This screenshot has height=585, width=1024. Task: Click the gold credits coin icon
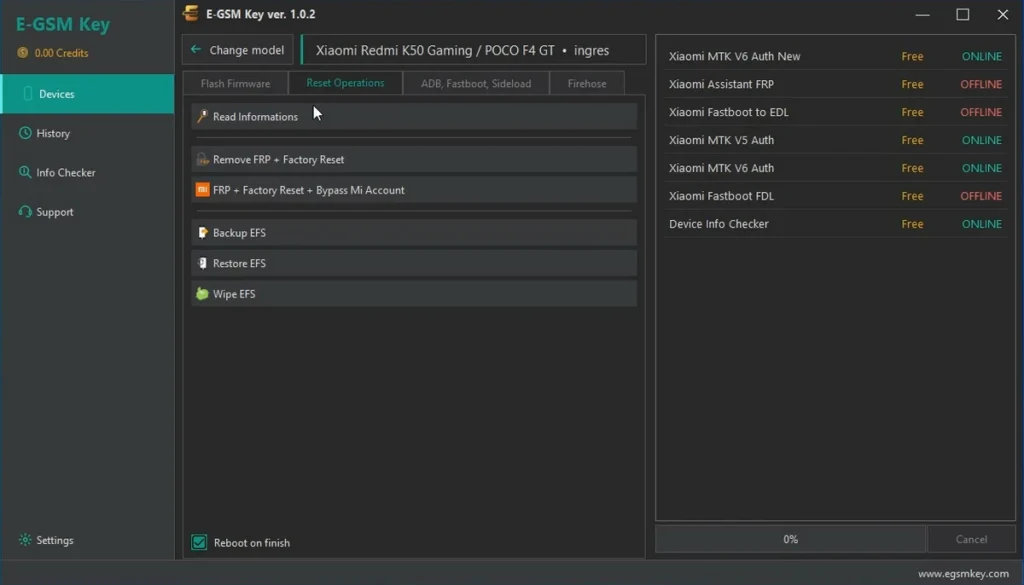(x=23, y=53)
